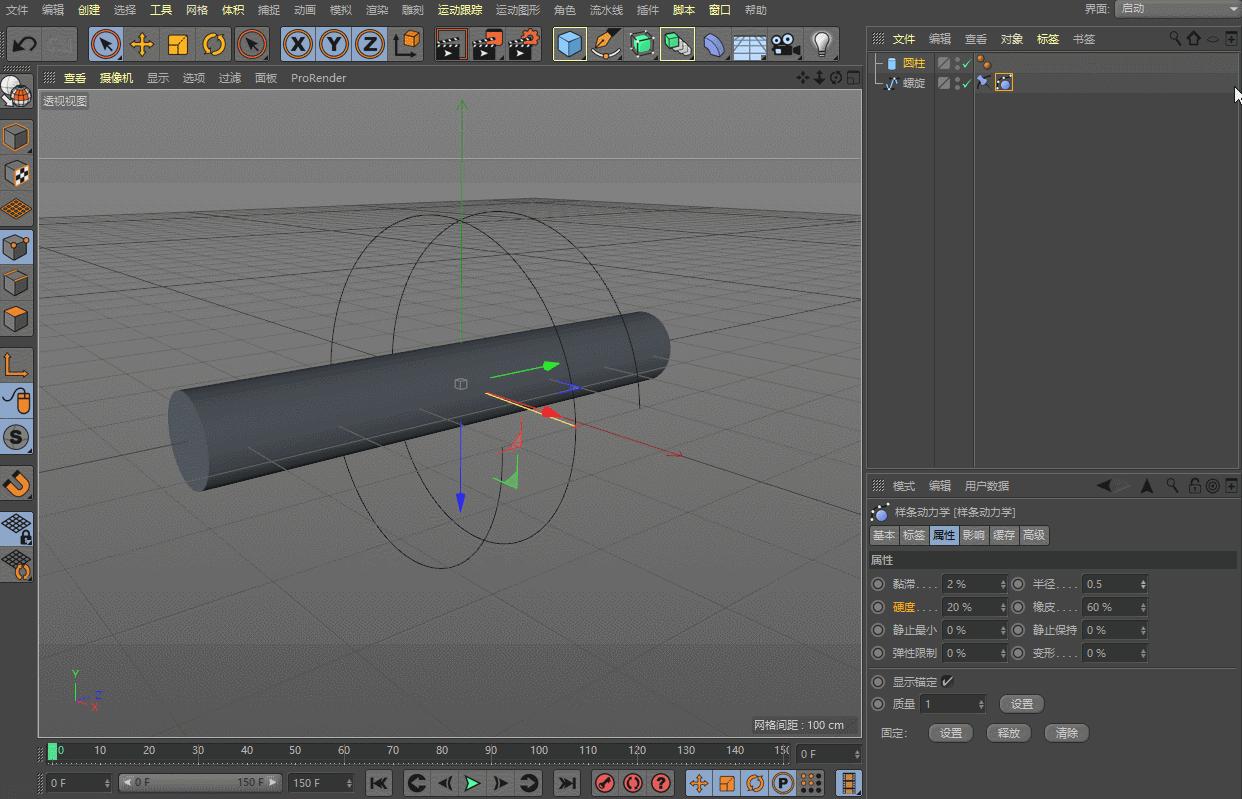Select the Move tool icon

tap(143, 44)
